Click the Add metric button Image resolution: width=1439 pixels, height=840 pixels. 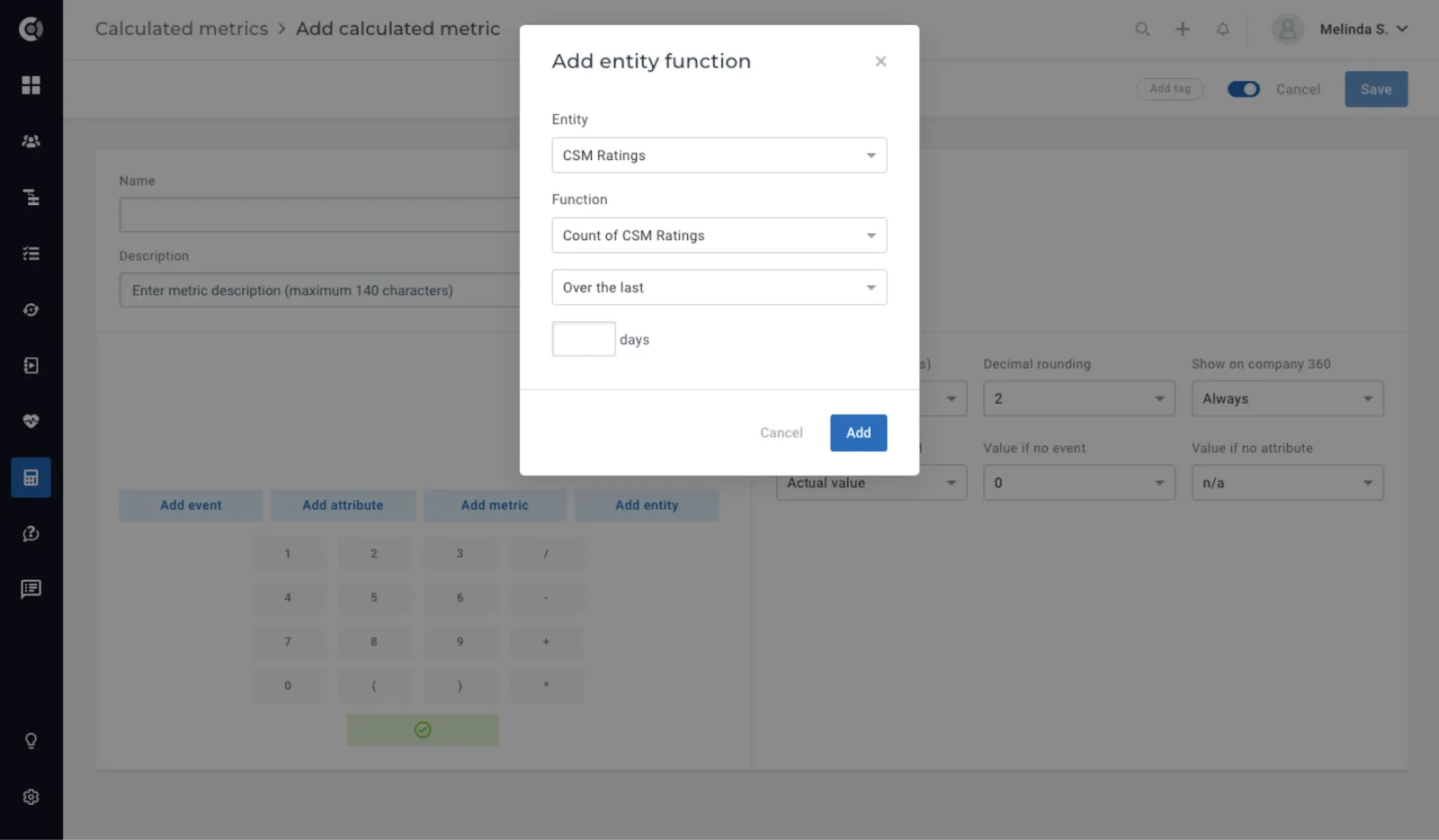tap(495, 505)
